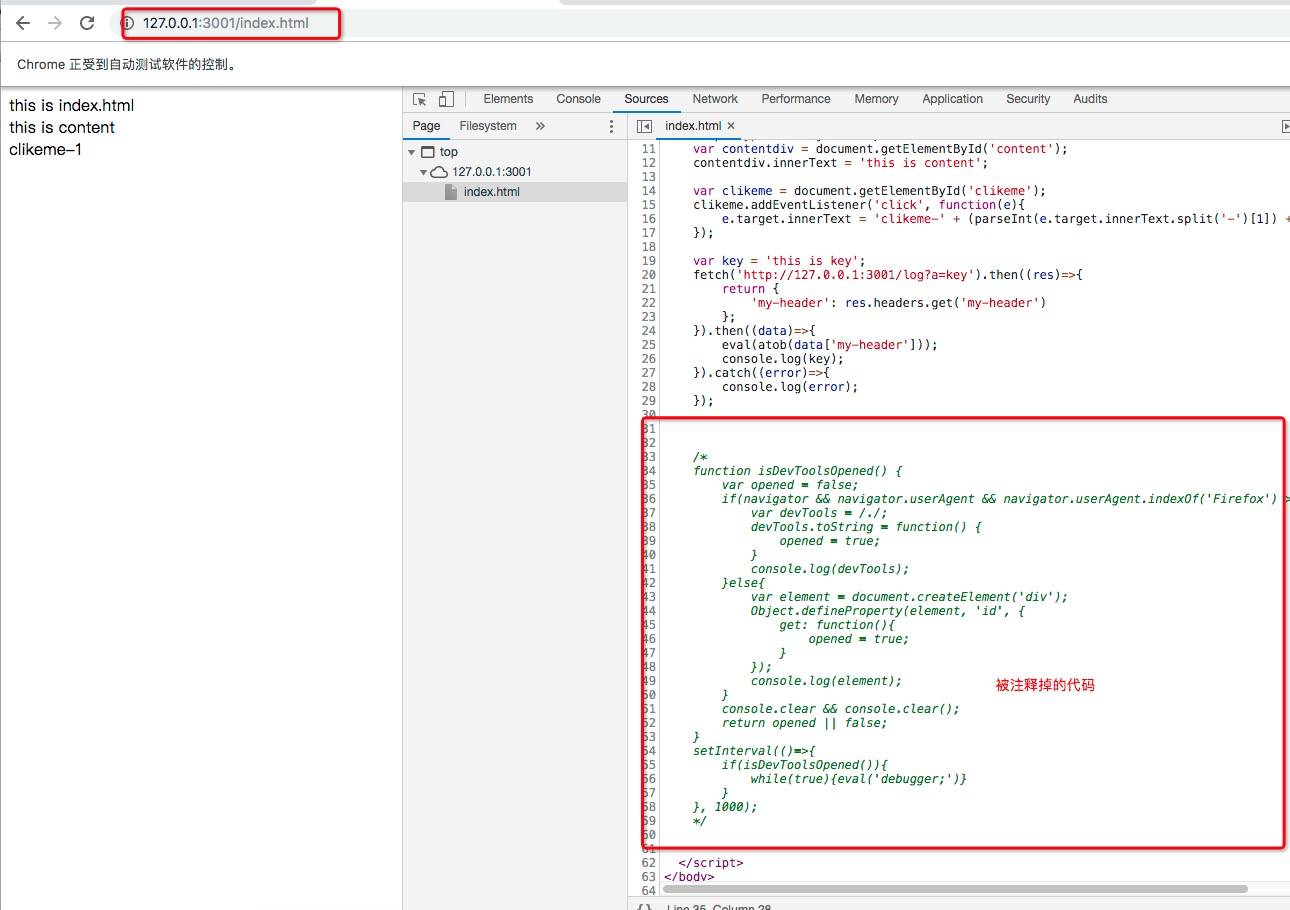1290x910 pixels.
Task: Switch to the Performance tab
Action: tap(796, 99)
